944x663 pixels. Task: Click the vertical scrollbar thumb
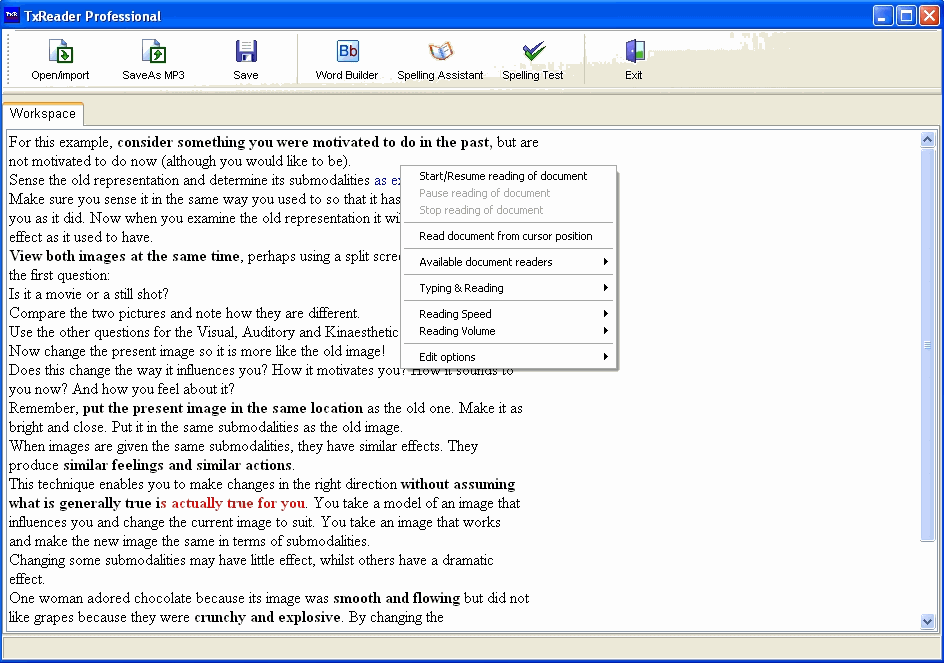927,345
